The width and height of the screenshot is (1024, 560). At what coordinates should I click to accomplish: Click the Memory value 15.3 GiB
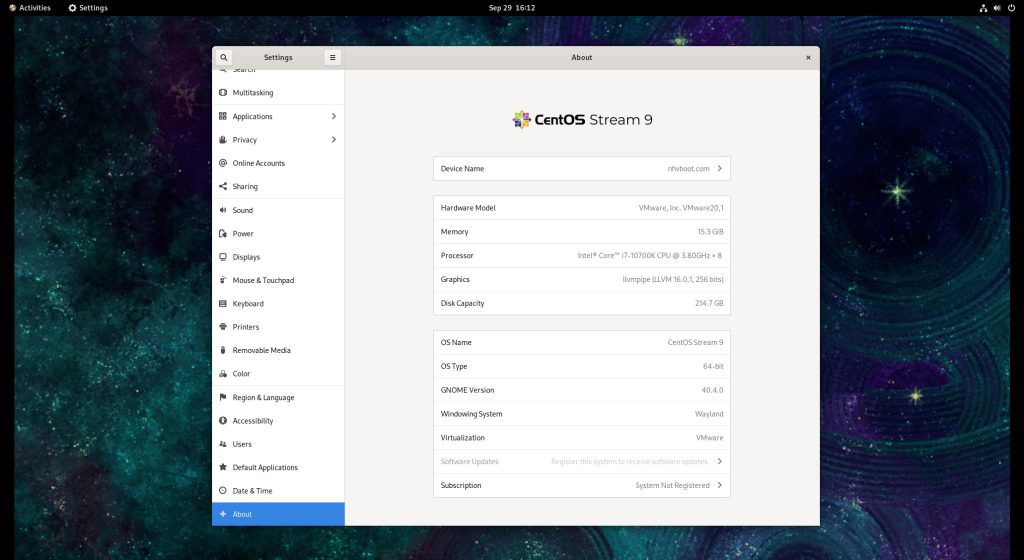pyautogui.click(x=710, y=232)
